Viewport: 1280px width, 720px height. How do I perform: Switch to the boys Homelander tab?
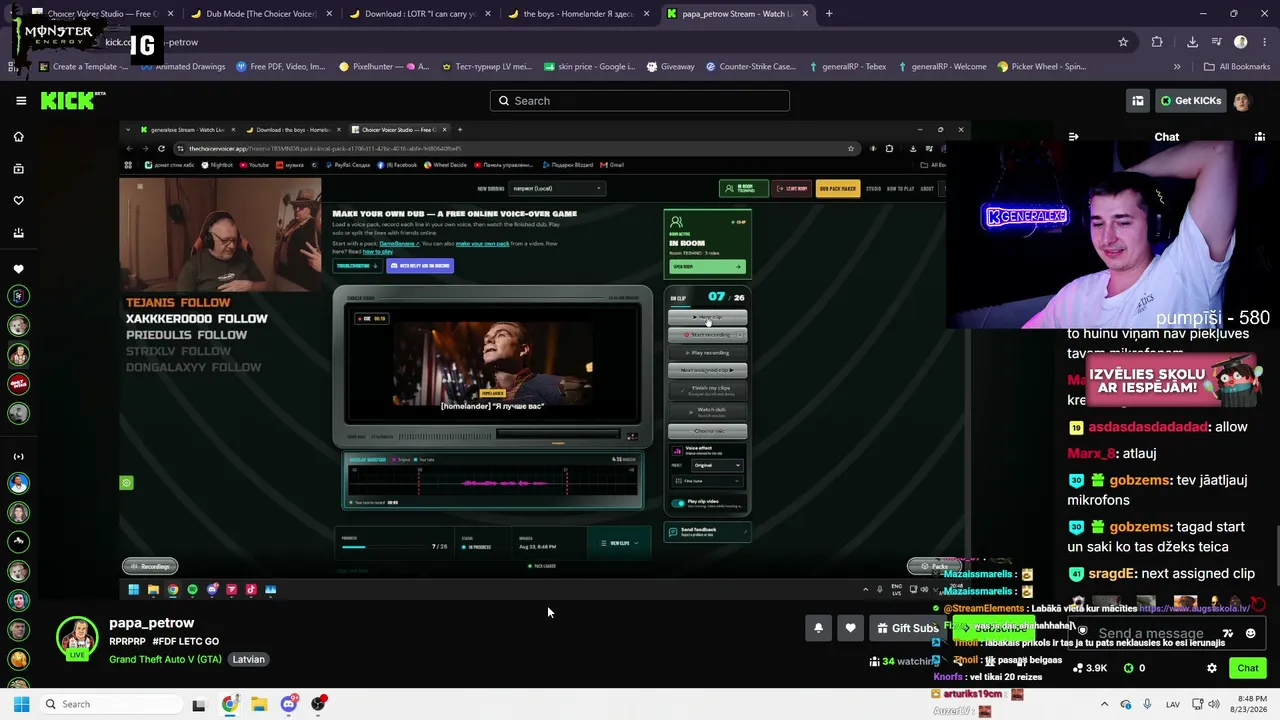[578, 14]
